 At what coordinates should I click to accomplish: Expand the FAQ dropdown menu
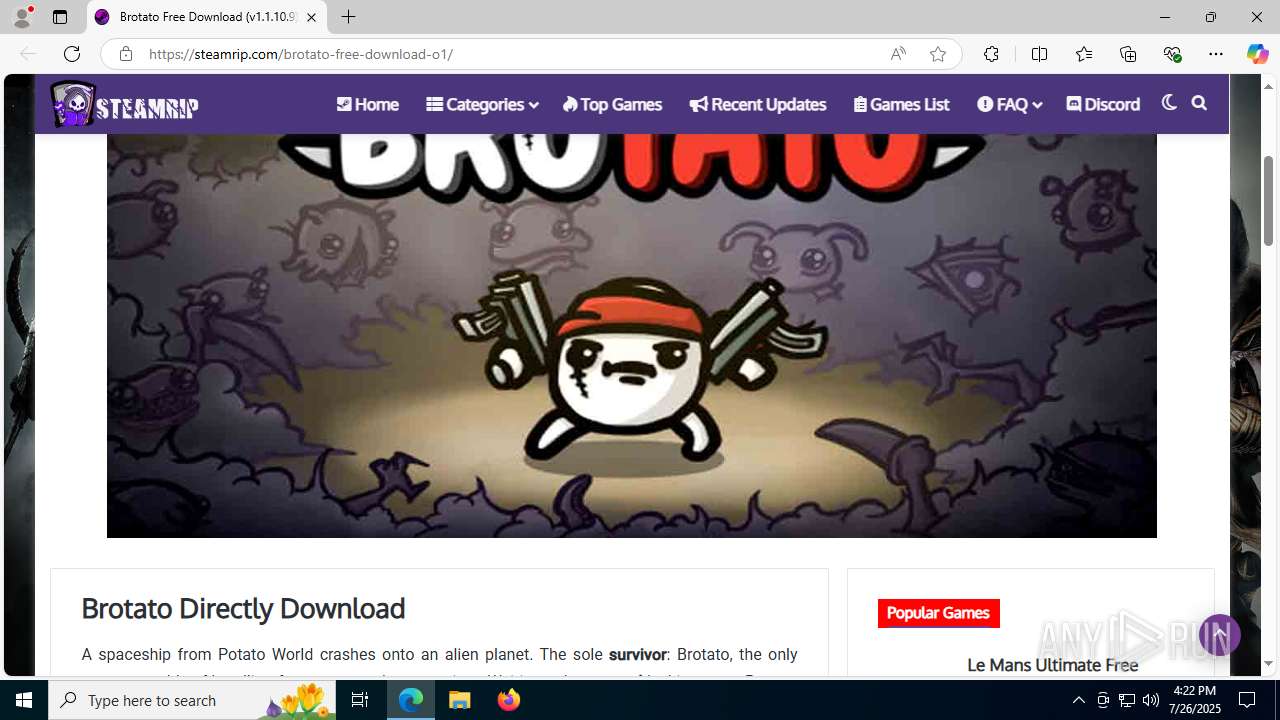point(1009,104)
